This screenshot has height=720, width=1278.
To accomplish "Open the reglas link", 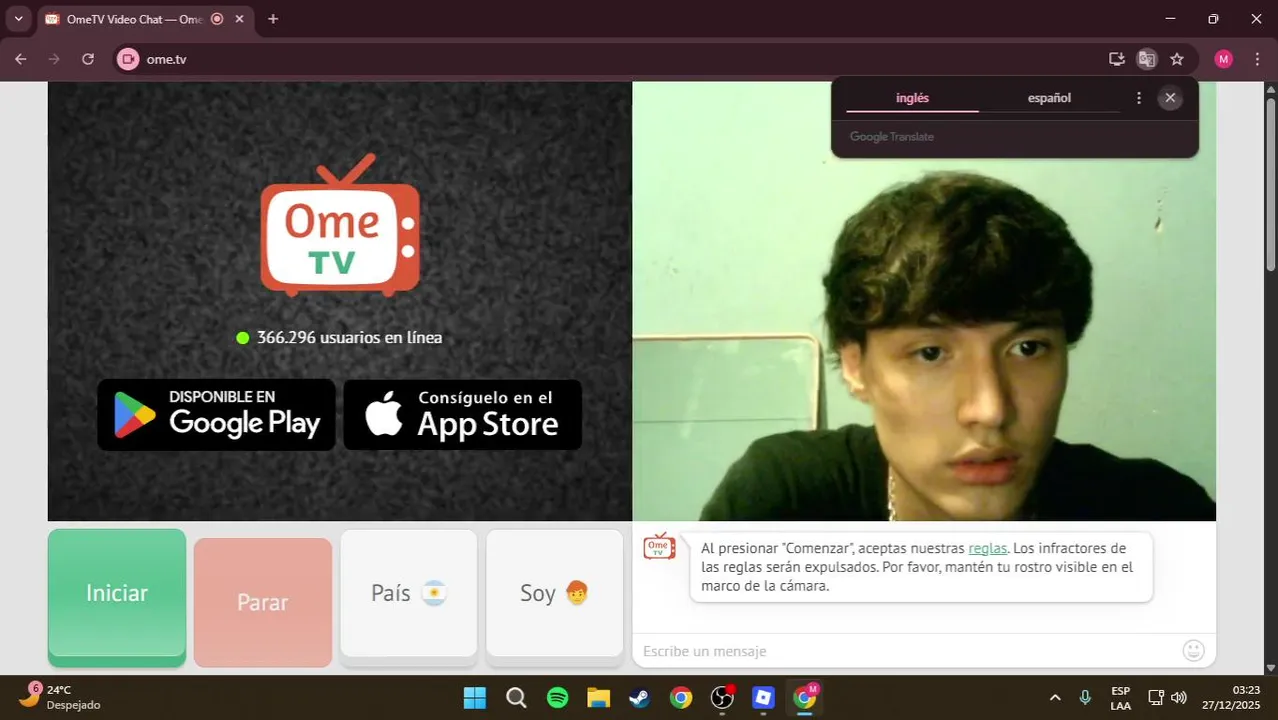I will tap(988, 548).
